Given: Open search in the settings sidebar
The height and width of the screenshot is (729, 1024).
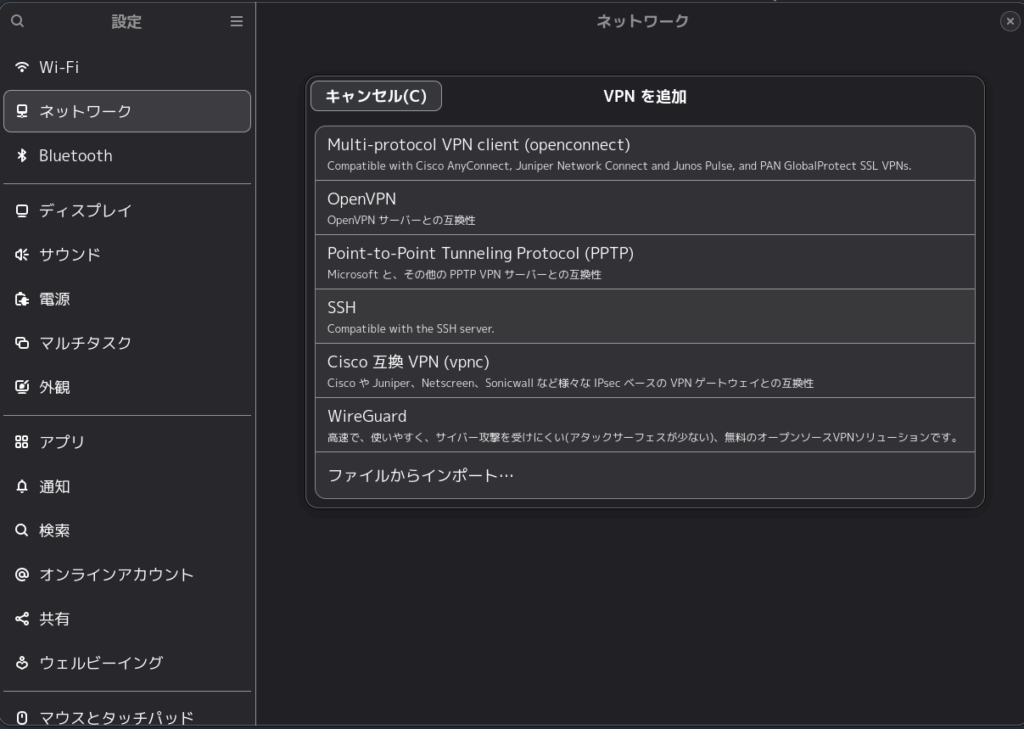Looking at the screenshot, I should [x=18, y=22].
